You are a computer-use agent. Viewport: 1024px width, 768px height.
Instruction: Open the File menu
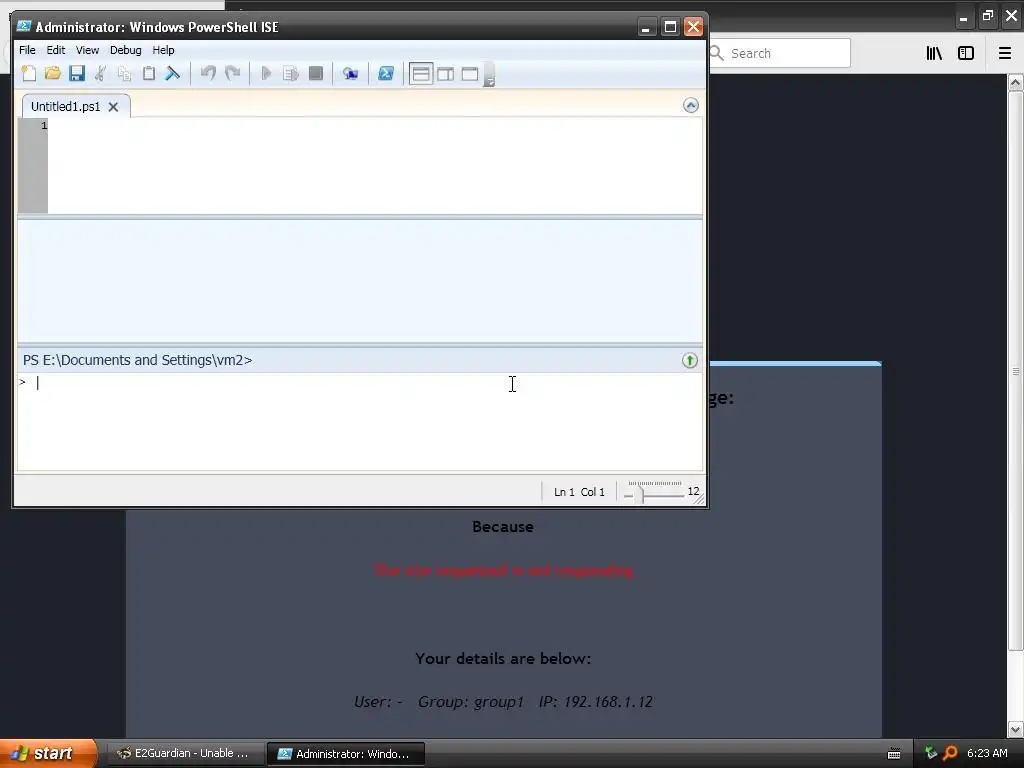27,50
